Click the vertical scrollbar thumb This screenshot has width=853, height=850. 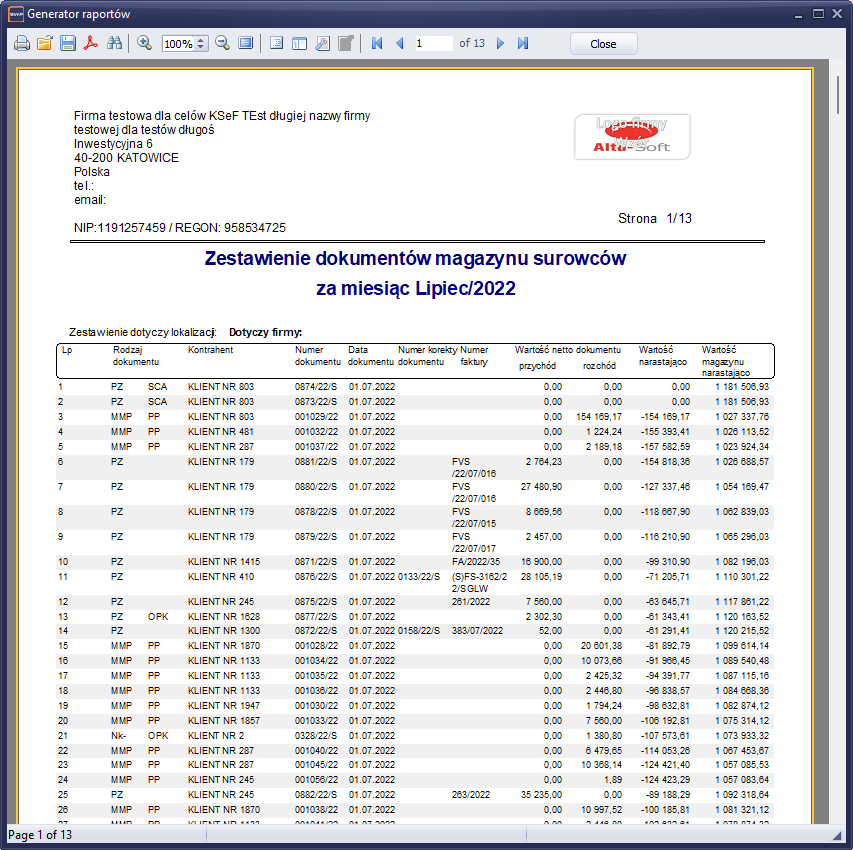click(x=838, y=95)
